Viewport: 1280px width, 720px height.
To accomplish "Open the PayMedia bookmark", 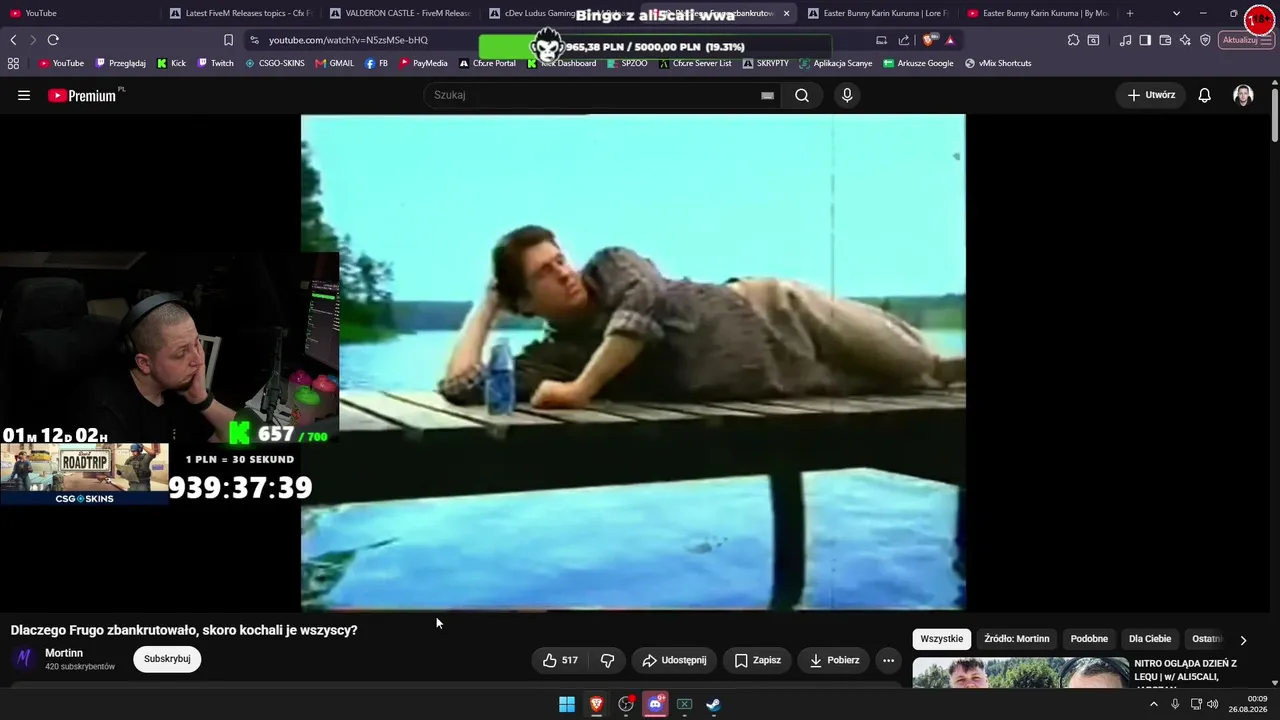I will point(424,63).
